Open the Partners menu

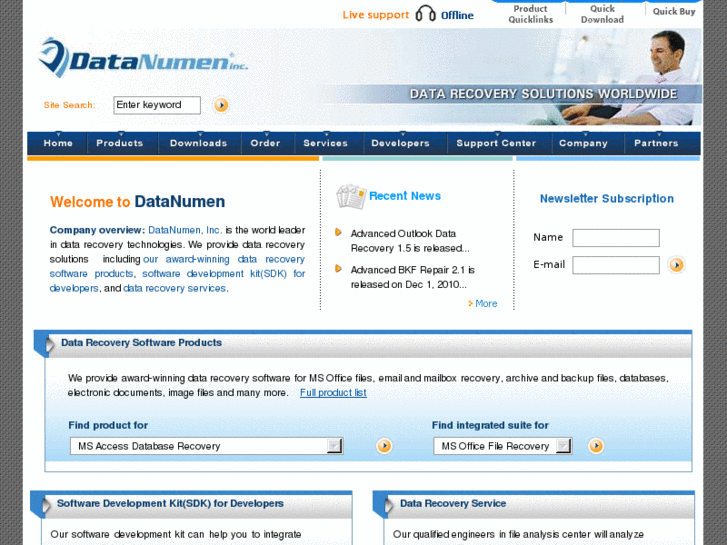tap(656, 143)
